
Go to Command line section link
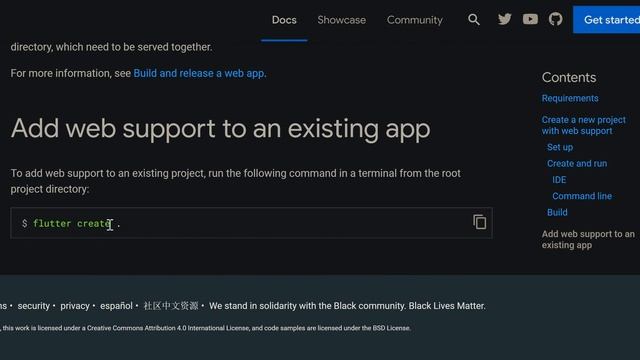coord(582,196)
